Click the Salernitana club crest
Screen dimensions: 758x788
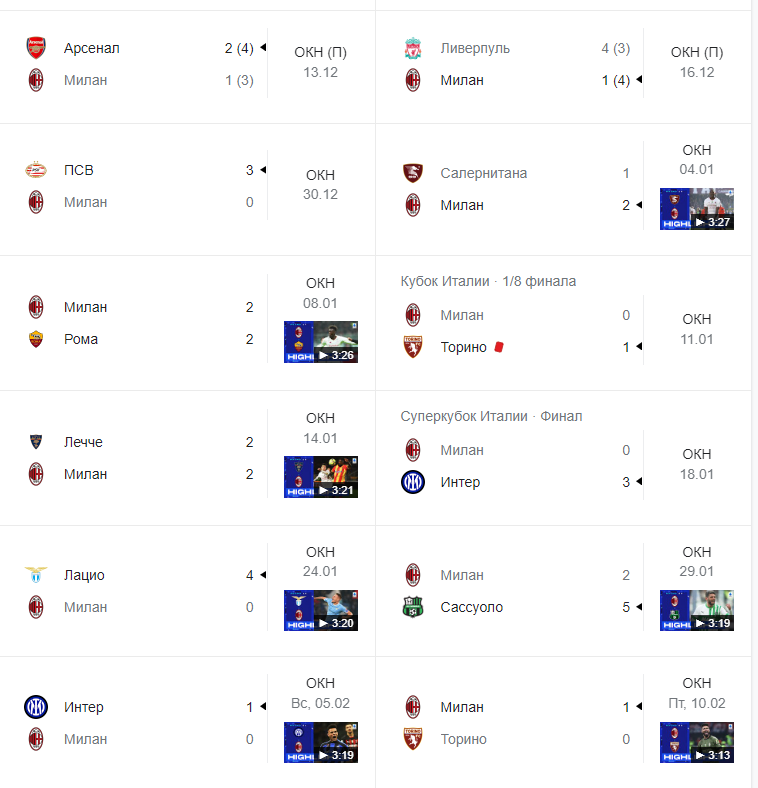pos(412,173)
